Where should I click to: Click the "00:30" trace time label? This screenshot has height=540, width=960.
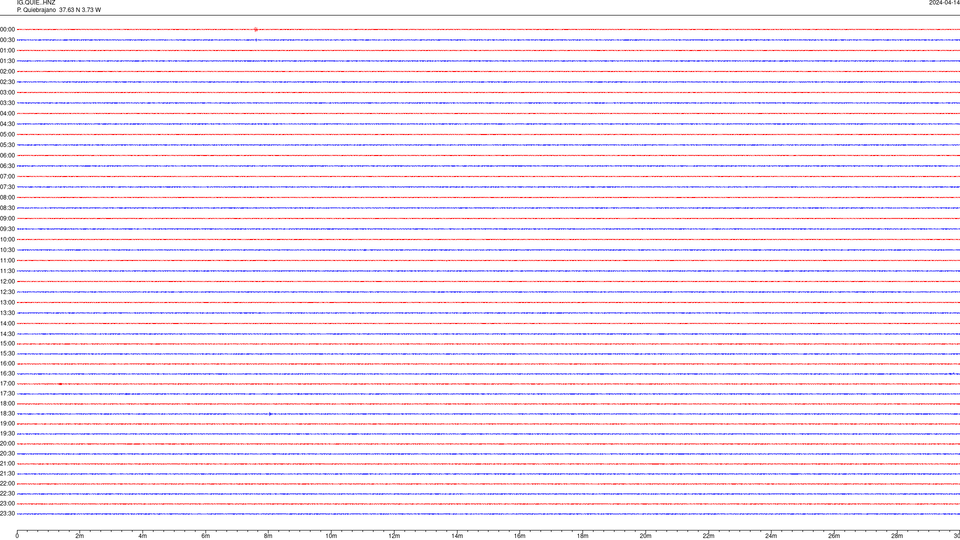click(7, 40)
